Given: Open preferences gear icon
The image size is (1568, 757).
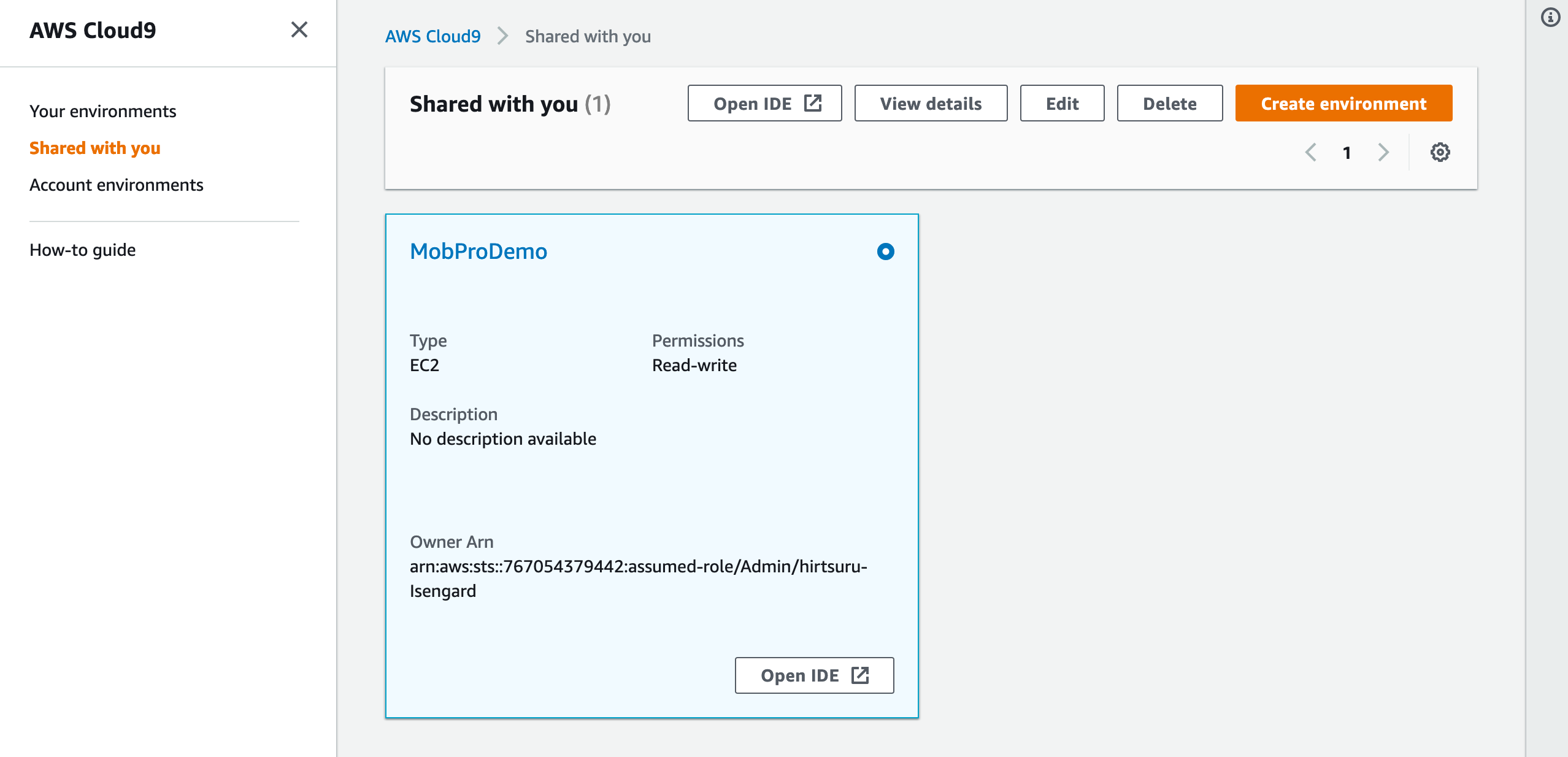Looking at the screenshot, I should (x=1440, y=152).
